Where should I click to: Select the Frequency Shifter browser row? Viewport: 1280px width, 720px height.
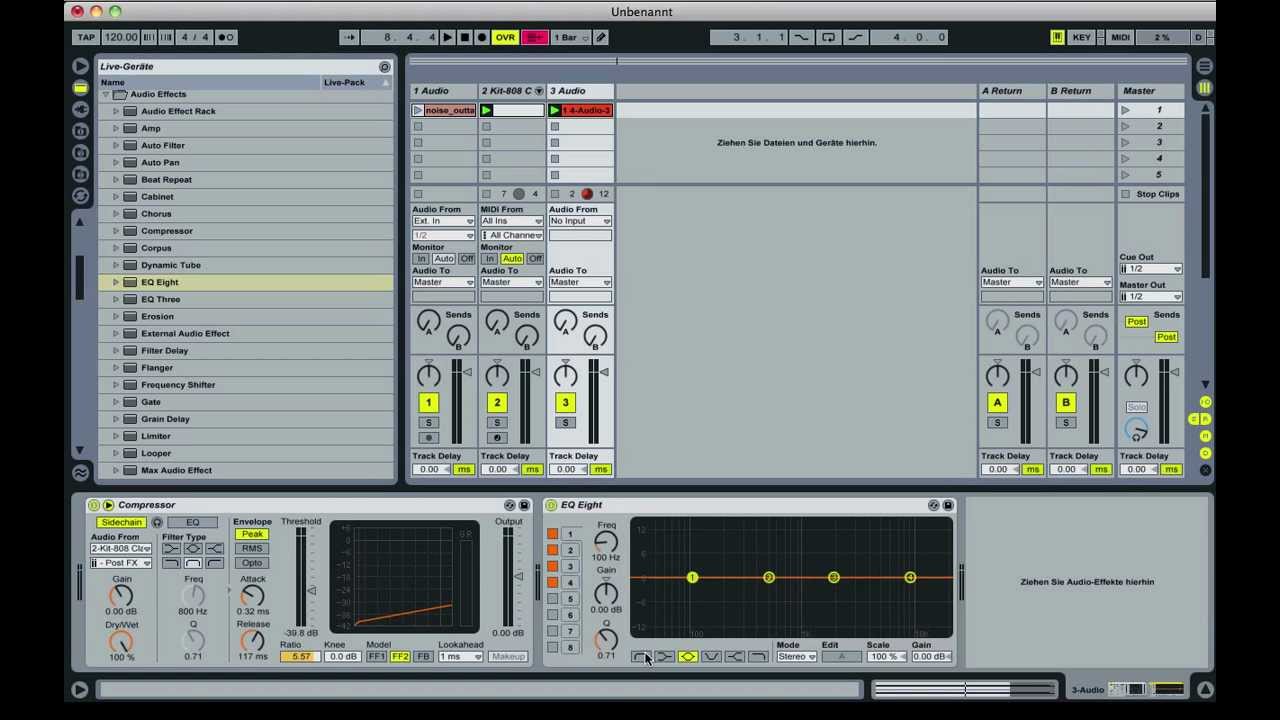[245, 385]
